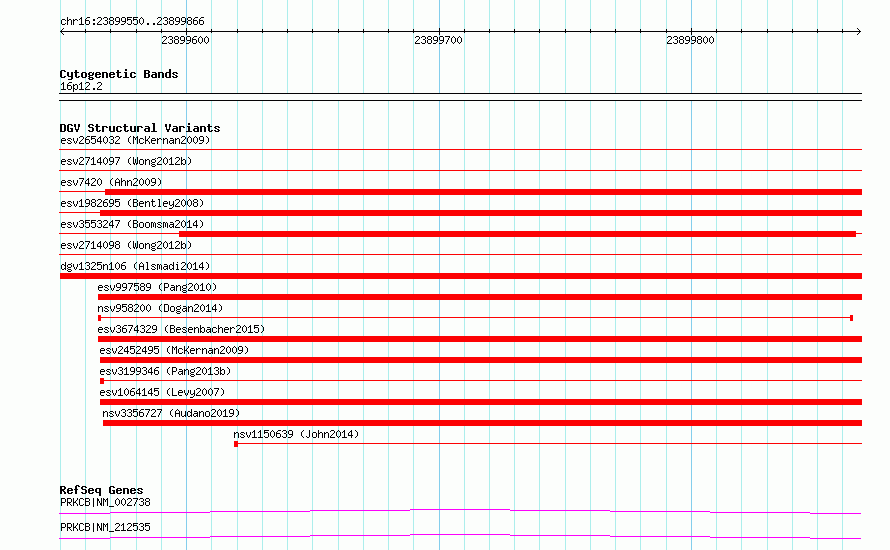
Task: Click the red bar under esv1982695
Action: 481,213
